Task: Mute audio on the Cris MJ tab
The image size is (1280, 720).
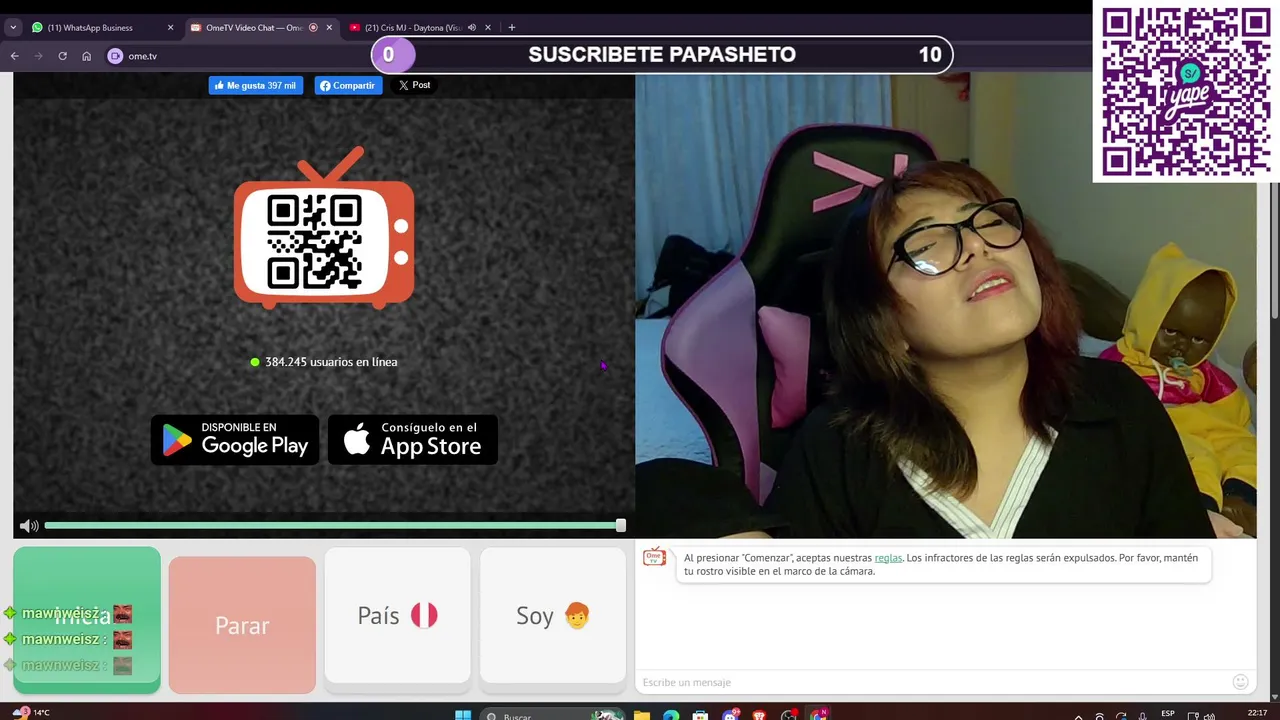Action: click(471, 28)
